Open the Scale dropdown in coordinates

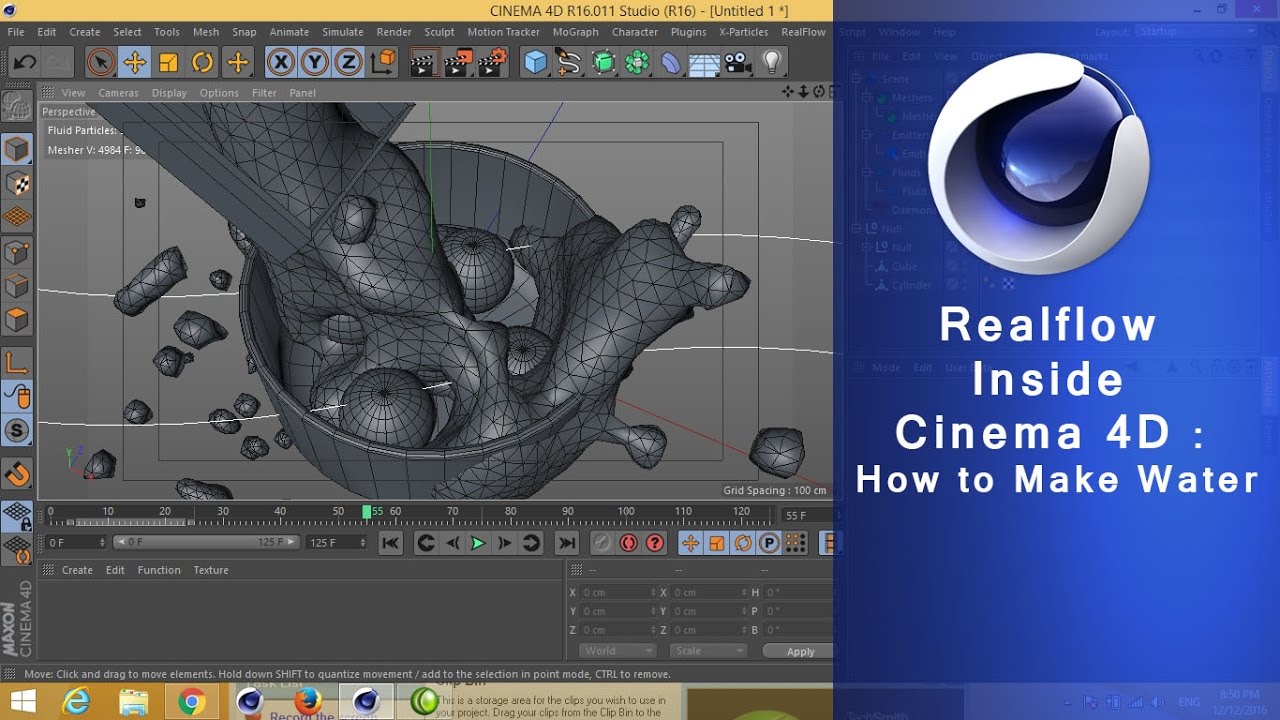pyautogui.click(x=708, y=651)
